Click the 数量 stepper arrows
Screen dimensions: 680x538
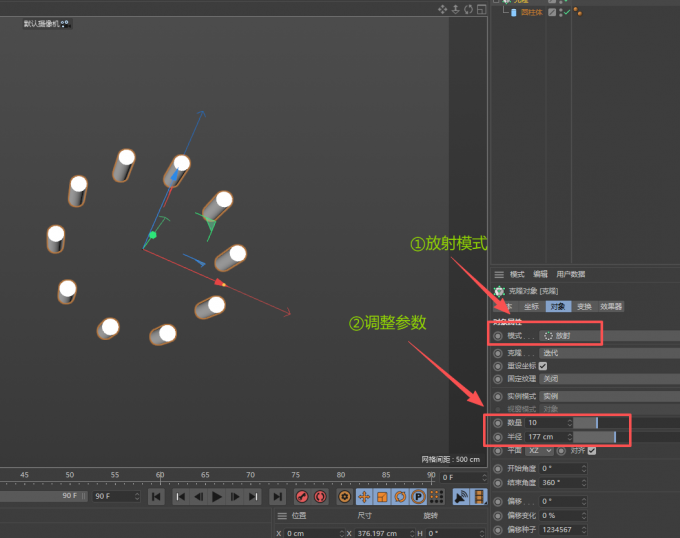570,423
